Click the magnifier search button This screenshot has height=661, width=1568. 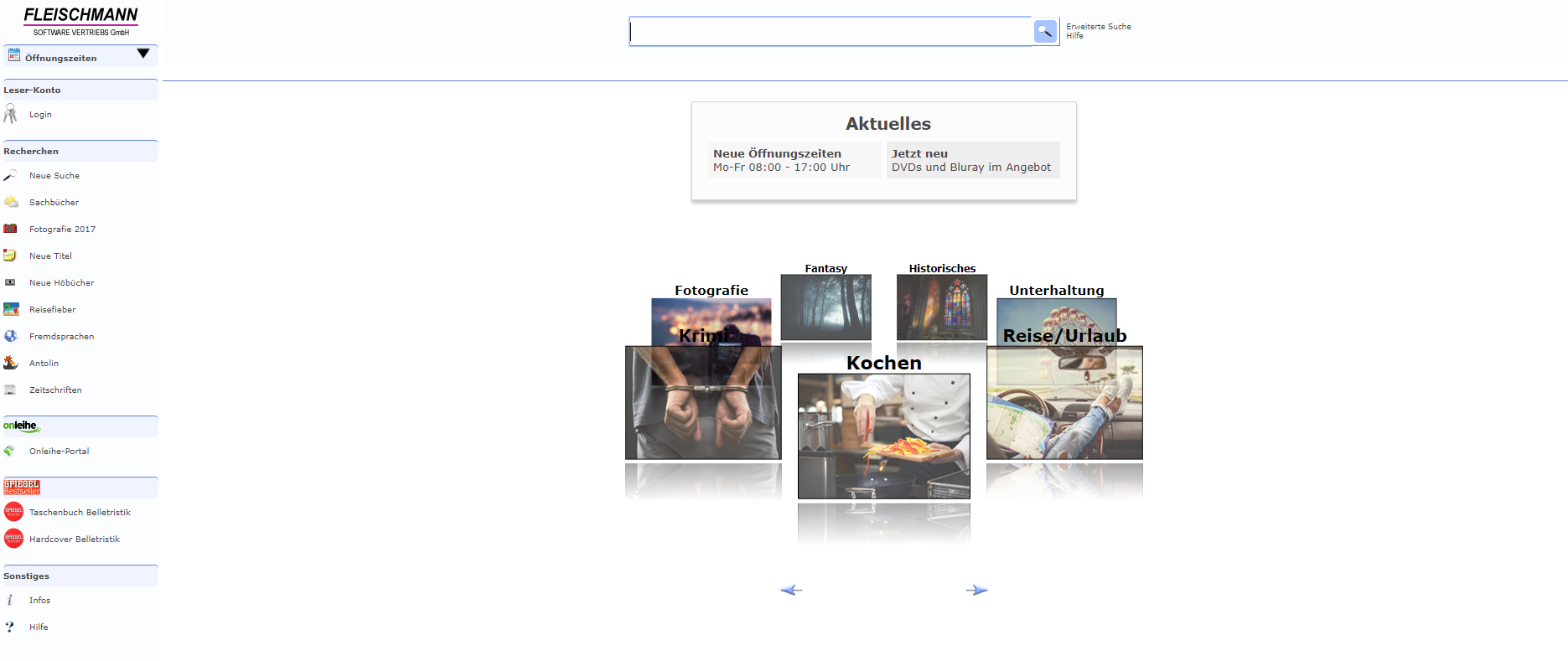point(1045,31)
